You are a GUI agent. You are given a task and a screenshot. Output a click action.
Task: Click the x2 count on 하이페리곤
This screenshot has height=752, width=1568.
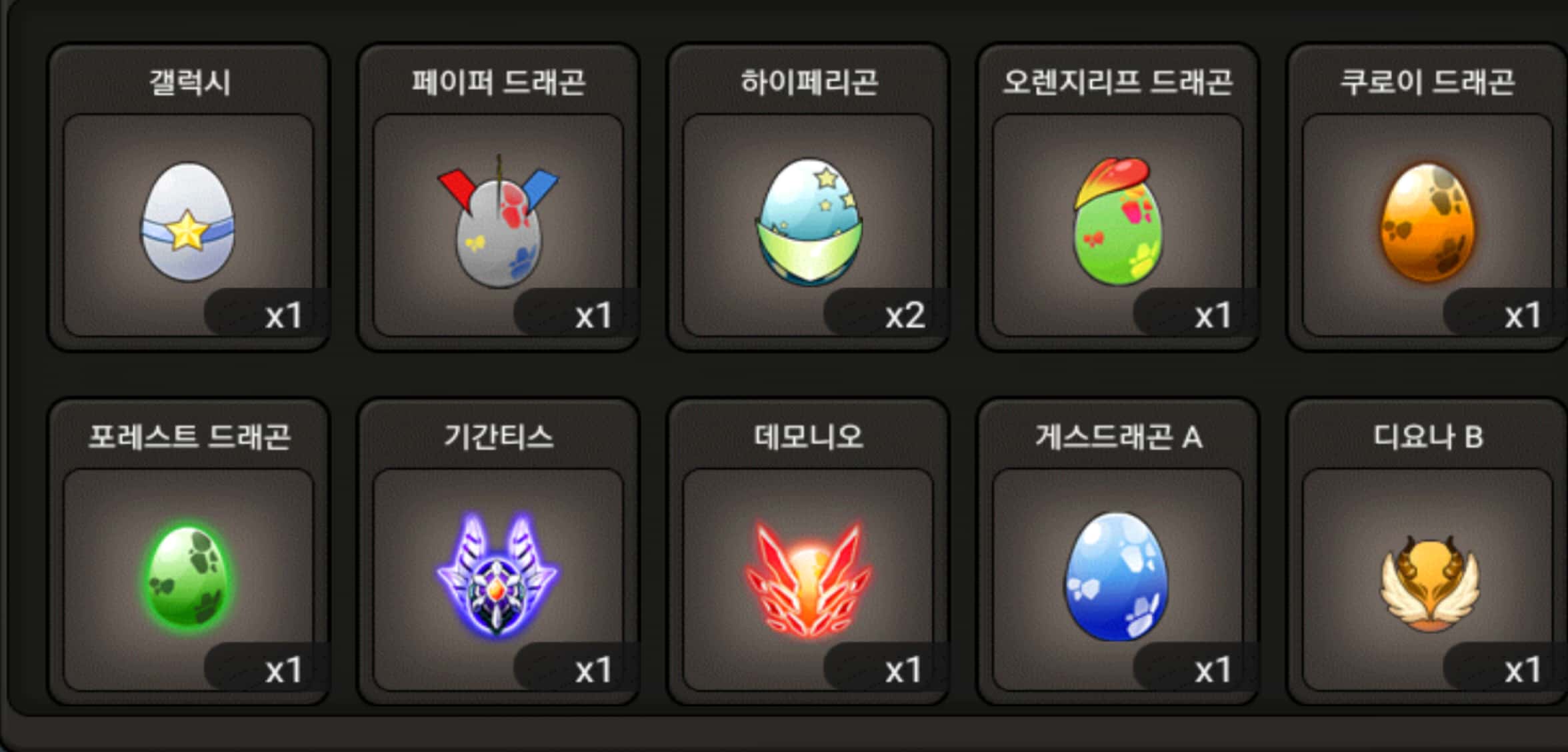click(x=905, y=315)
